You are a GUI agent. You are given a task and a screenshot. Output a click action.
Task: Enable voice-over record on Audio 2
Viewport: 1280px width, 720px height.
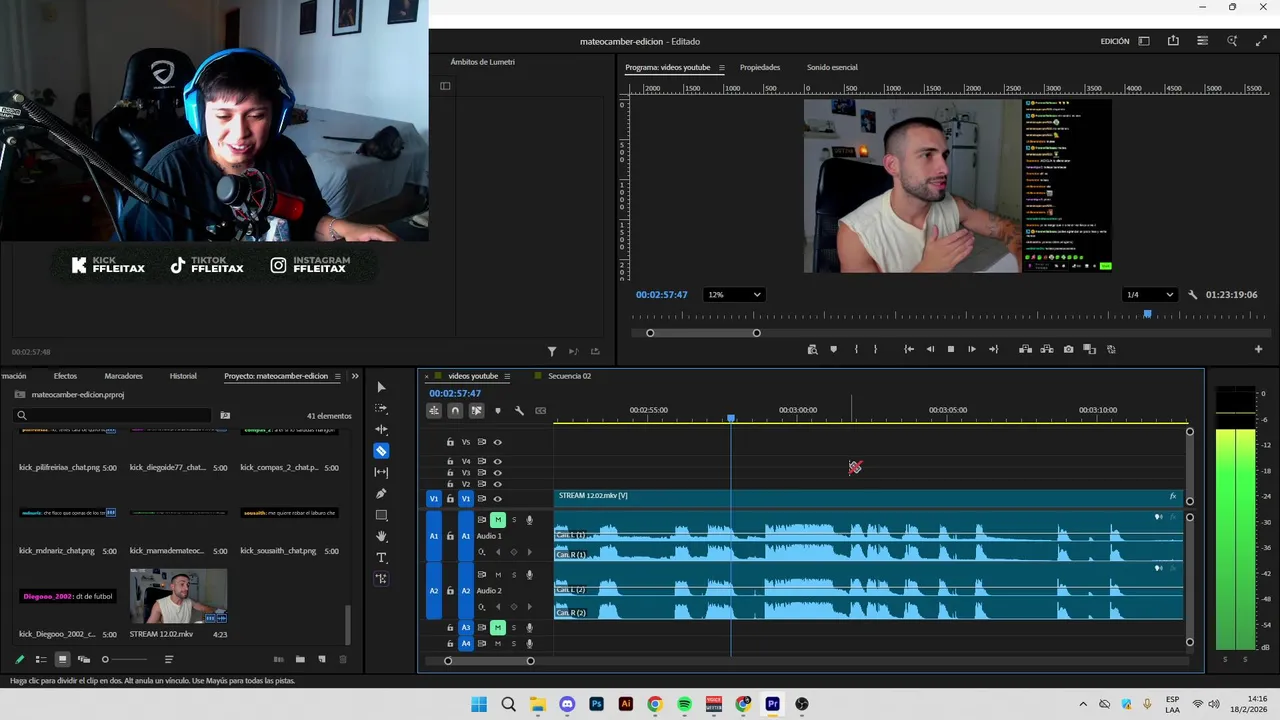530,574
